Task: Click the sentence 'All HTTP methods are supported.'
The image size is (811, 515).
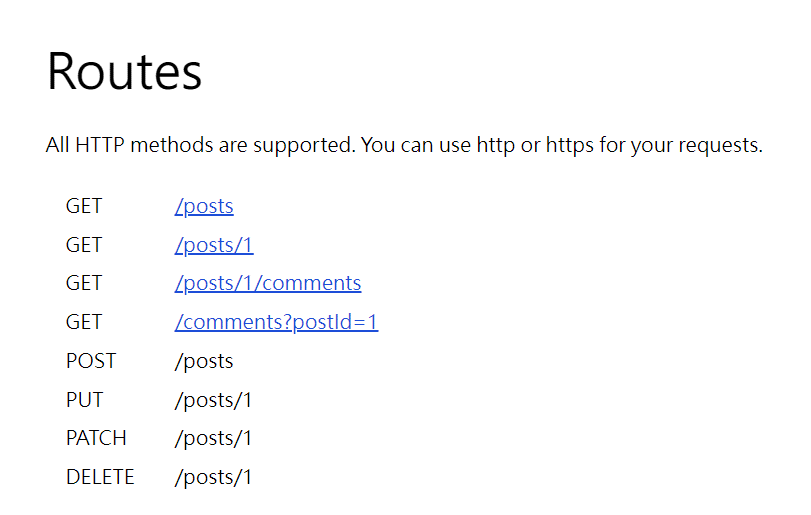Action: click(201, 145)
